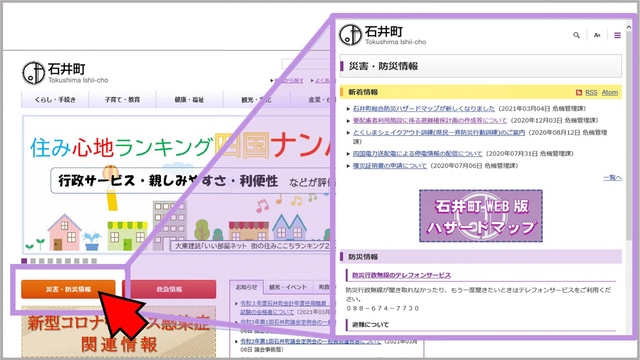The image size is (640, 360).
Task: Open the くらし・手続き menu
Action: 55,99
